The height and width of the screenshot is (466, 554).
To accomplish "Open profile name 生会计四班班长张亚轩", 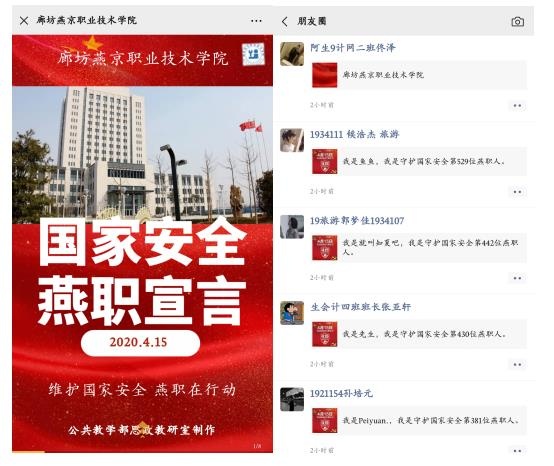I will point(360,307).
